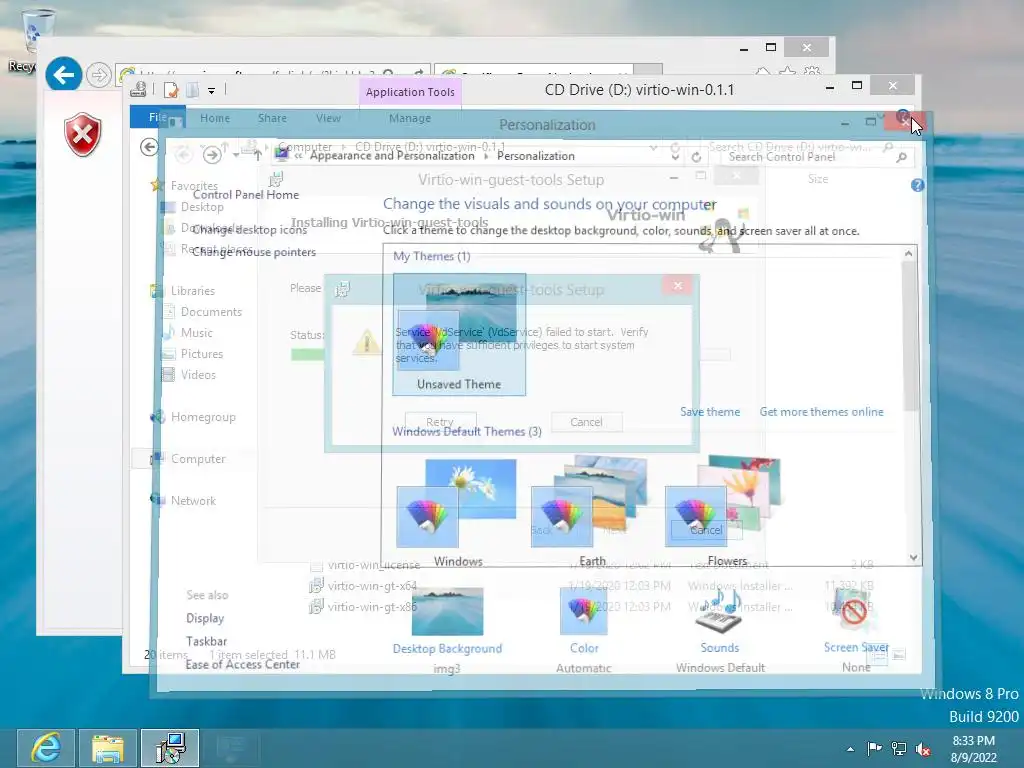Select Network in Explorer navigation pane

193,500
